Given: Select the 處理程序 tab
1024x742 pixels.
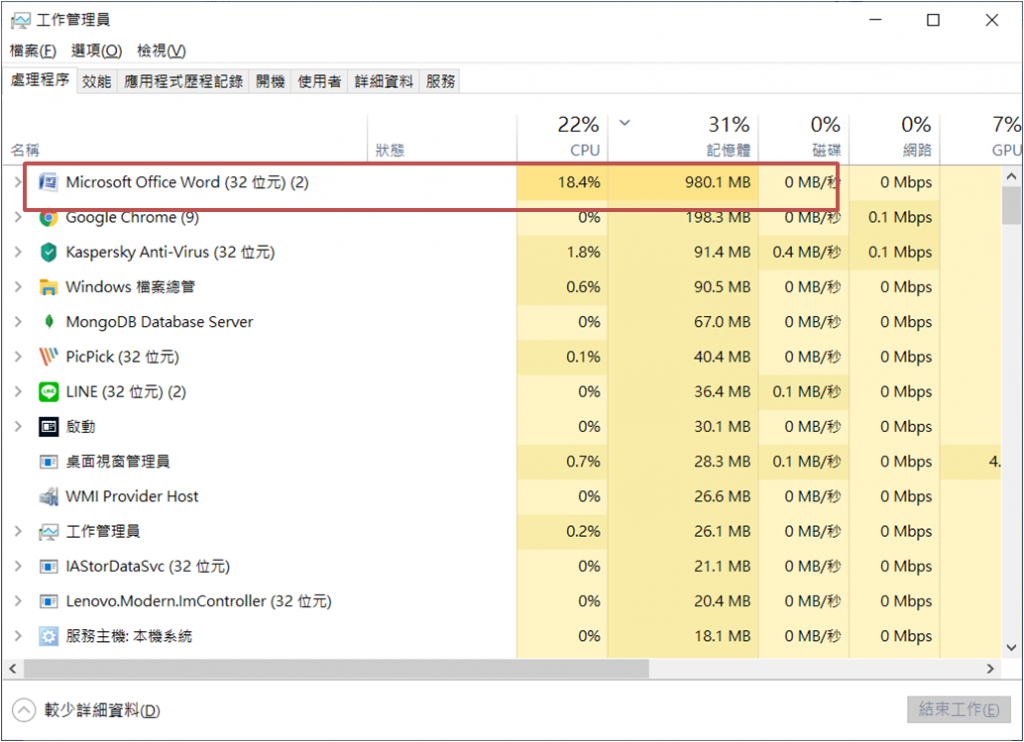Looking at the screenshot, I should [x=40, y=80].
